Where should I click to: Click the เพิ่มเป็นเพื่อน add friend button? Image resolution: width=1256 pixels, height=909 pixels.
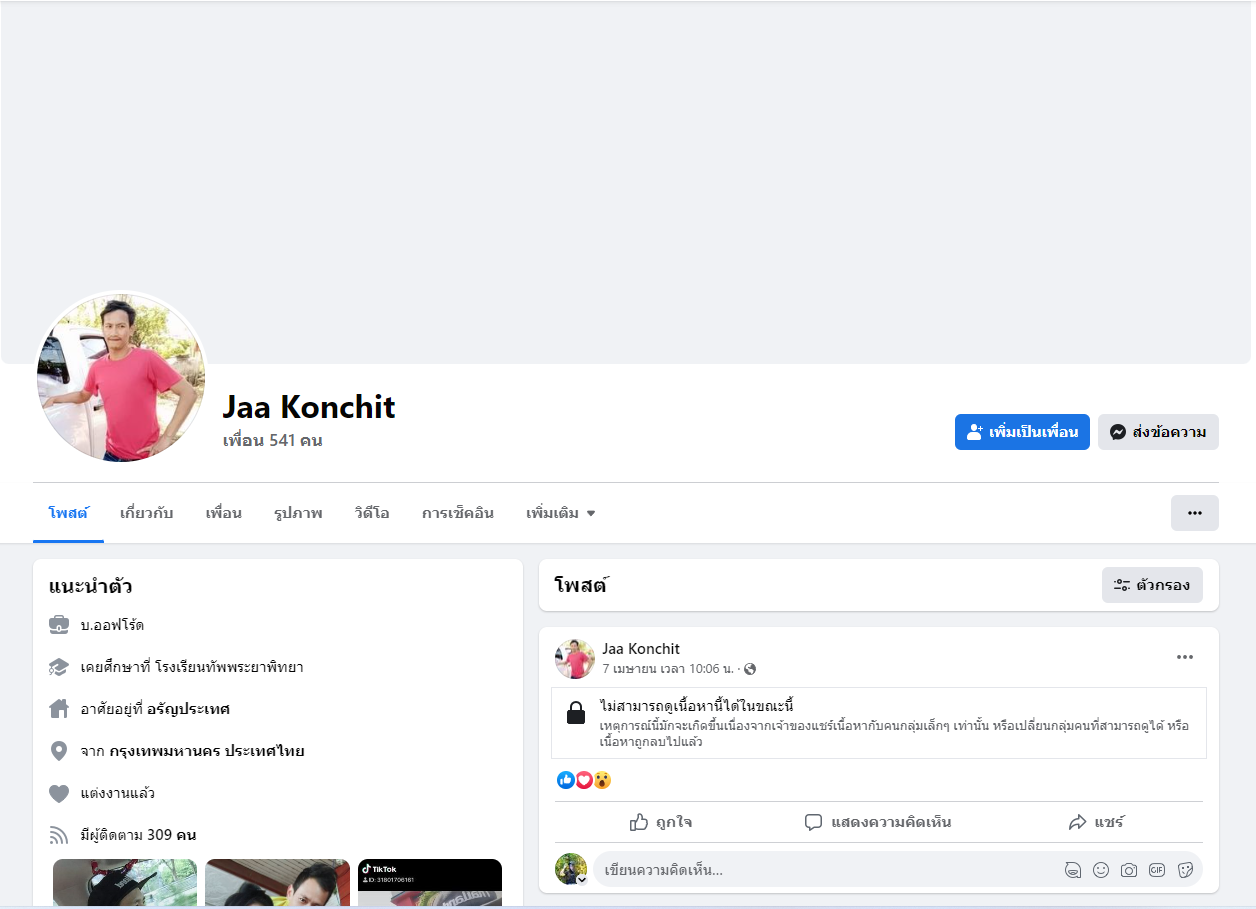[1022, 432]
